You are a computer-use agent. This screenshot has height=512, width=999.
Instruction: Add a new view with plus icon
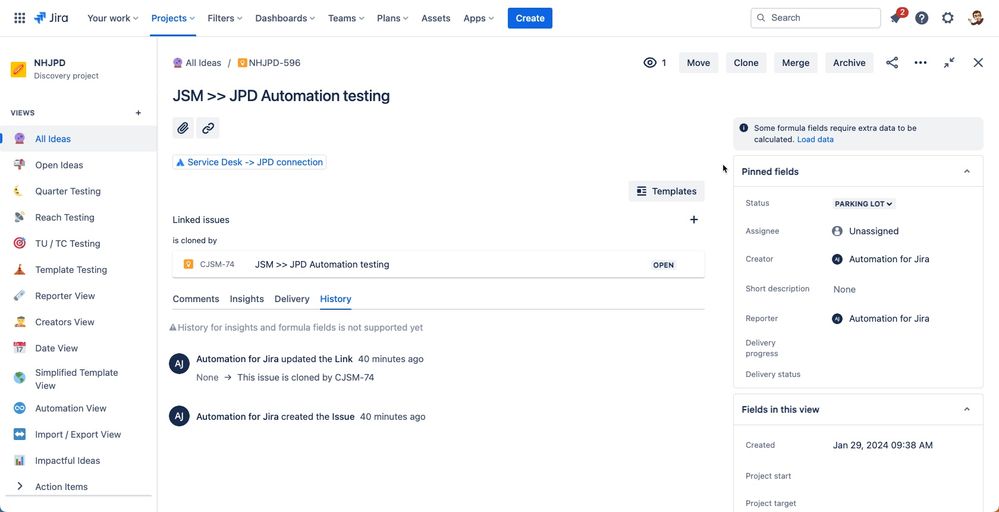point(138,113)
